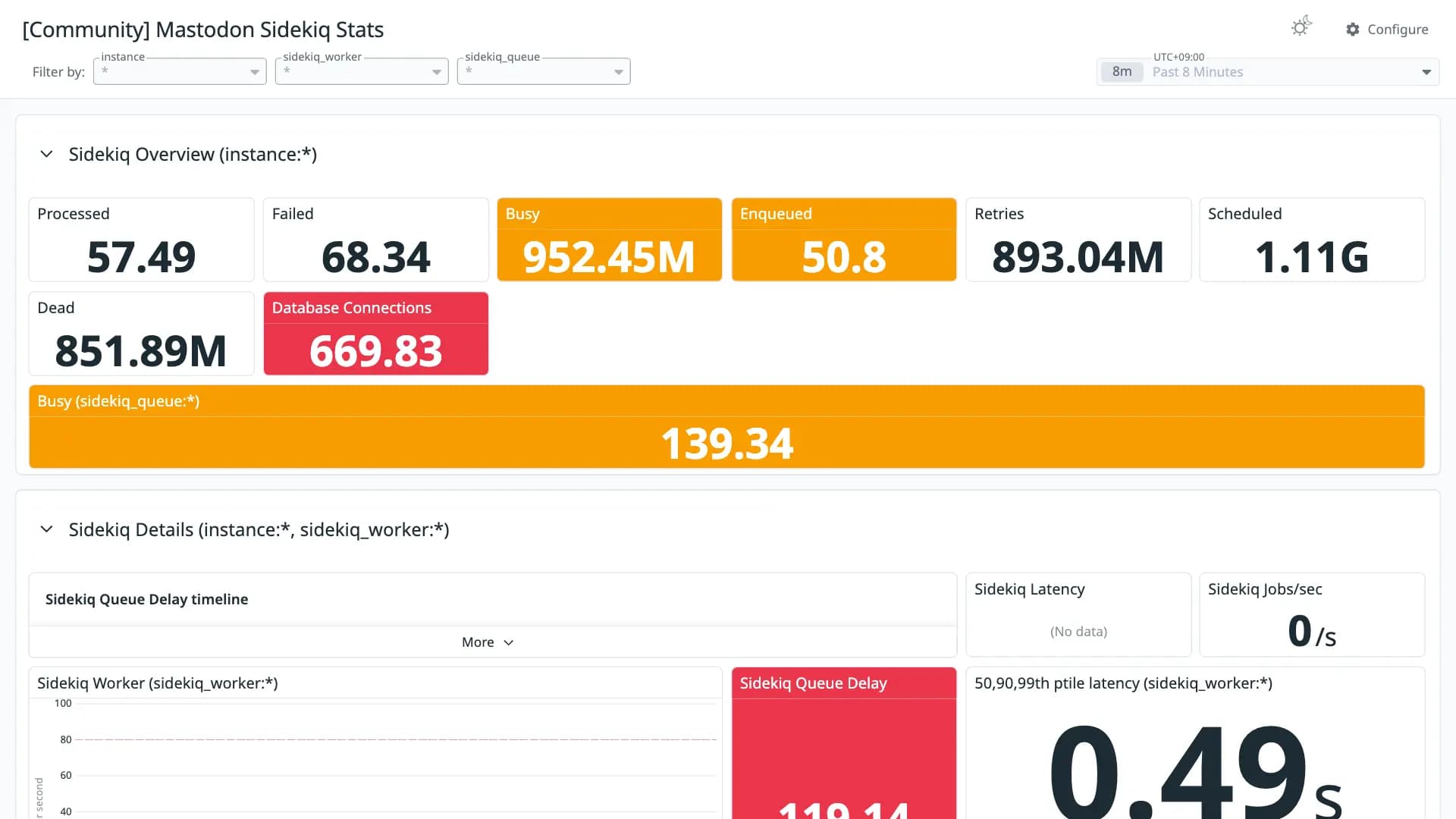The image size is (1456, 819).
Task: Open the sidekiq_queue filter dropdown
Action: [544, 71]
